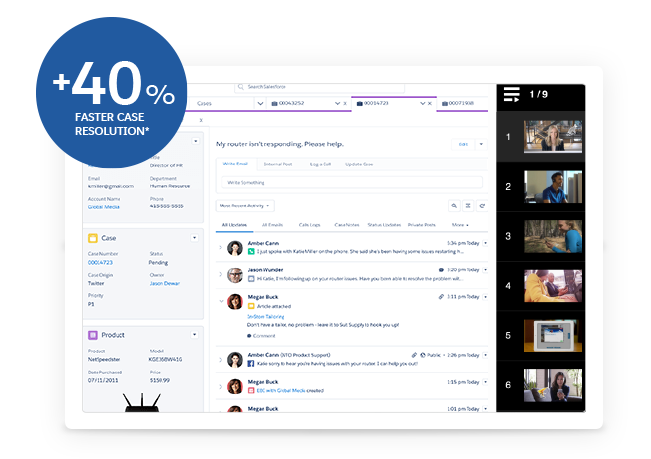Select the Case Notes feed tab

click(x=347, y=226)
